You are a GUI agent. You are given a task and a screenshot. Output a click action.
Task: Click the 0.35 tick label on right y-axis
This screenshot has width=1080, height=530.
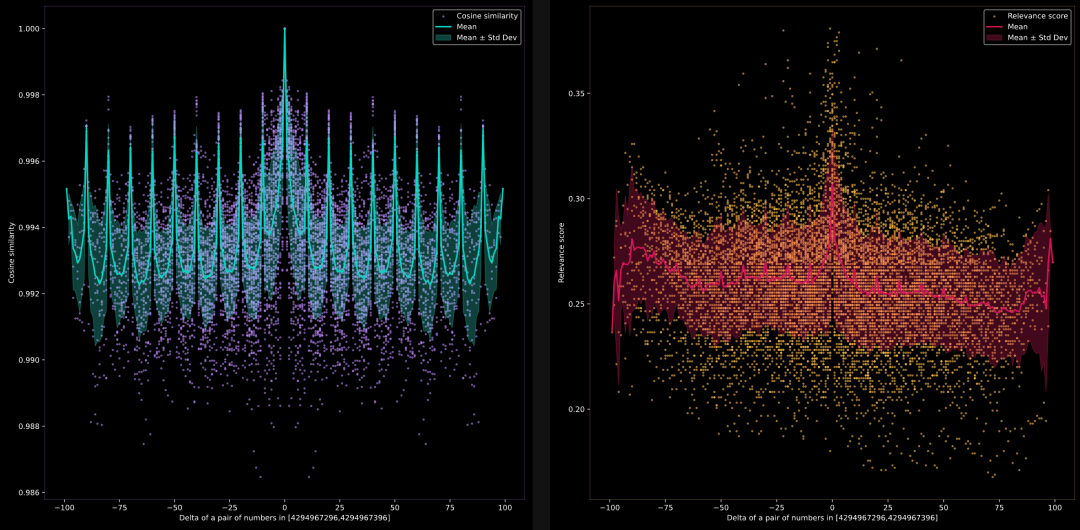[577, 94]
